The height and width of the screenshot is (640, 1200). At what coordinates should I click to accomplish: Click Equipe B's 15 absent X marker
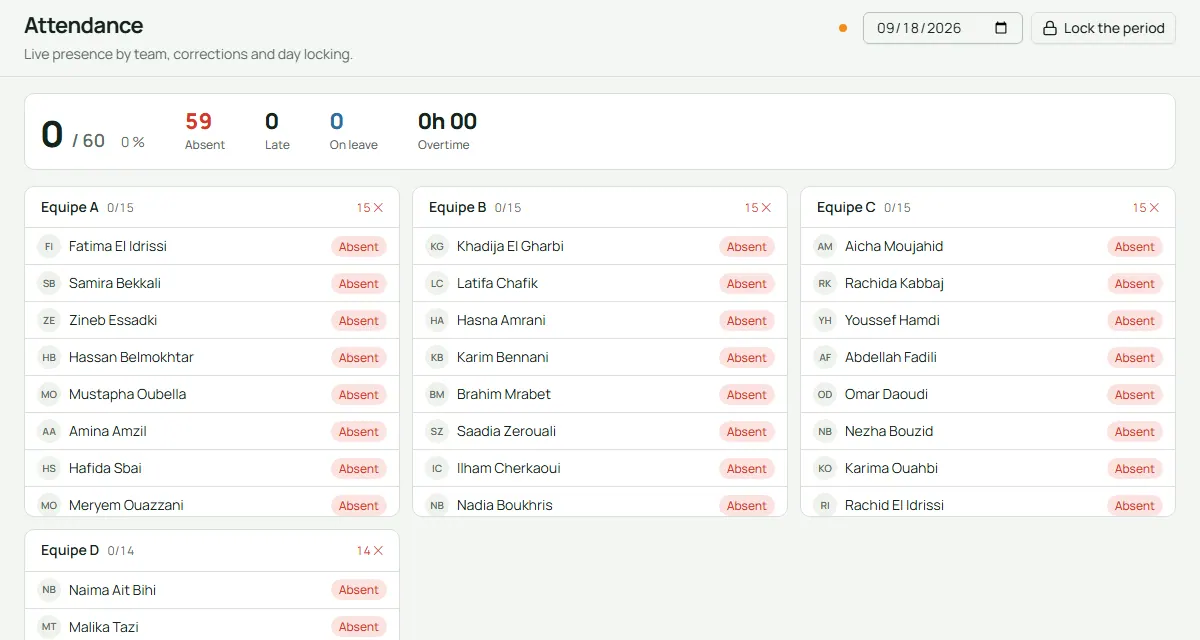coord(758,208)
